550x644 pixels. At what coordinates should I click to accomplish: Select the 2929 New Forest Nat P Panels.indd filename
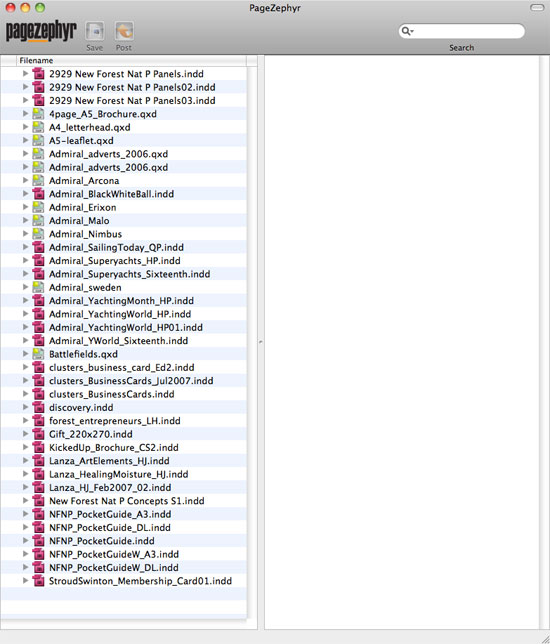126,74
